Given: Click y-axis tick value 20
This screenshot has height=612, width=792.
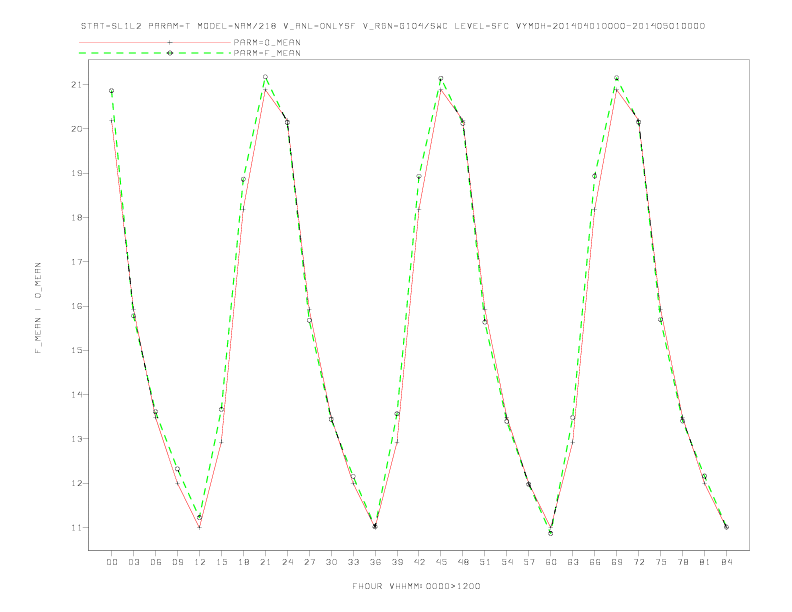Looking at the screenshot, I should tap(76, 129).
